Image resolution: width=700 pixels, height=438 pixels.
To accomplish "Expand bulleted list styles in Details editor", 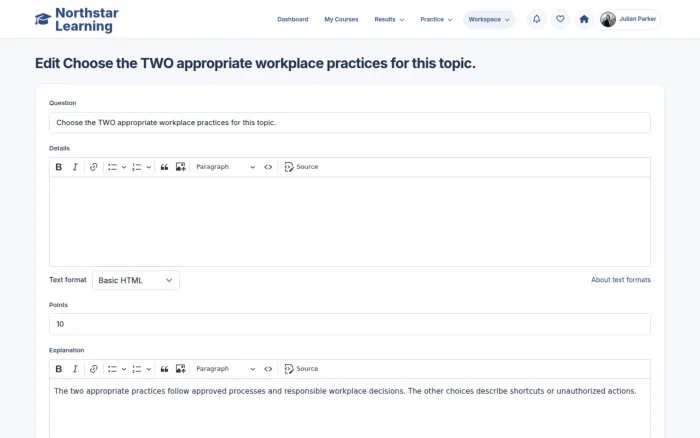I will (x=124, y=167).
